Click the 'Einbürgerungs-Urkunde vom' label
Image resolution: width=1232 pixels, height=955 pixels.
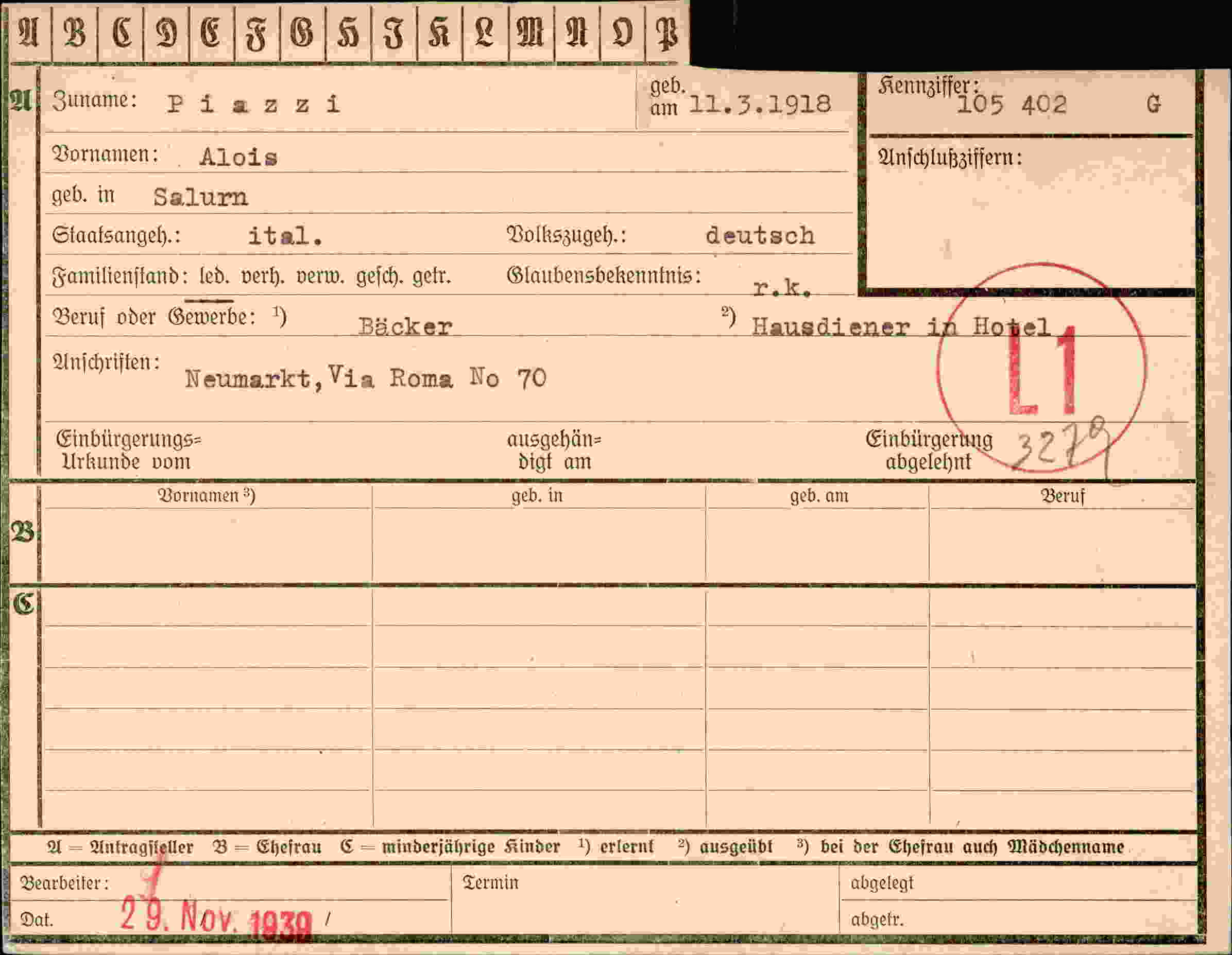click(x=128, y=450)
